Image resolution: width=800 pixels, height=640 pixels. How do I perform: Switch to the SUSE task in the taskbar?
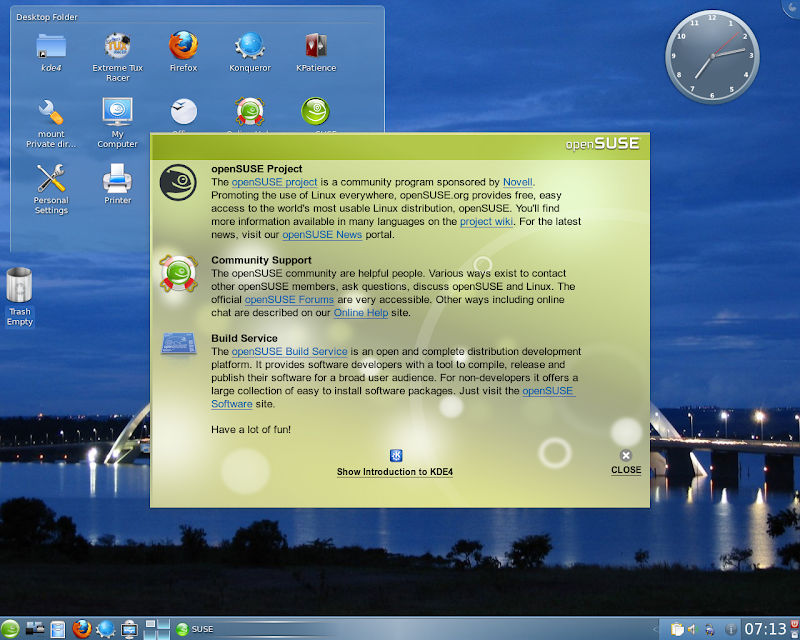[x=194, y=629]
